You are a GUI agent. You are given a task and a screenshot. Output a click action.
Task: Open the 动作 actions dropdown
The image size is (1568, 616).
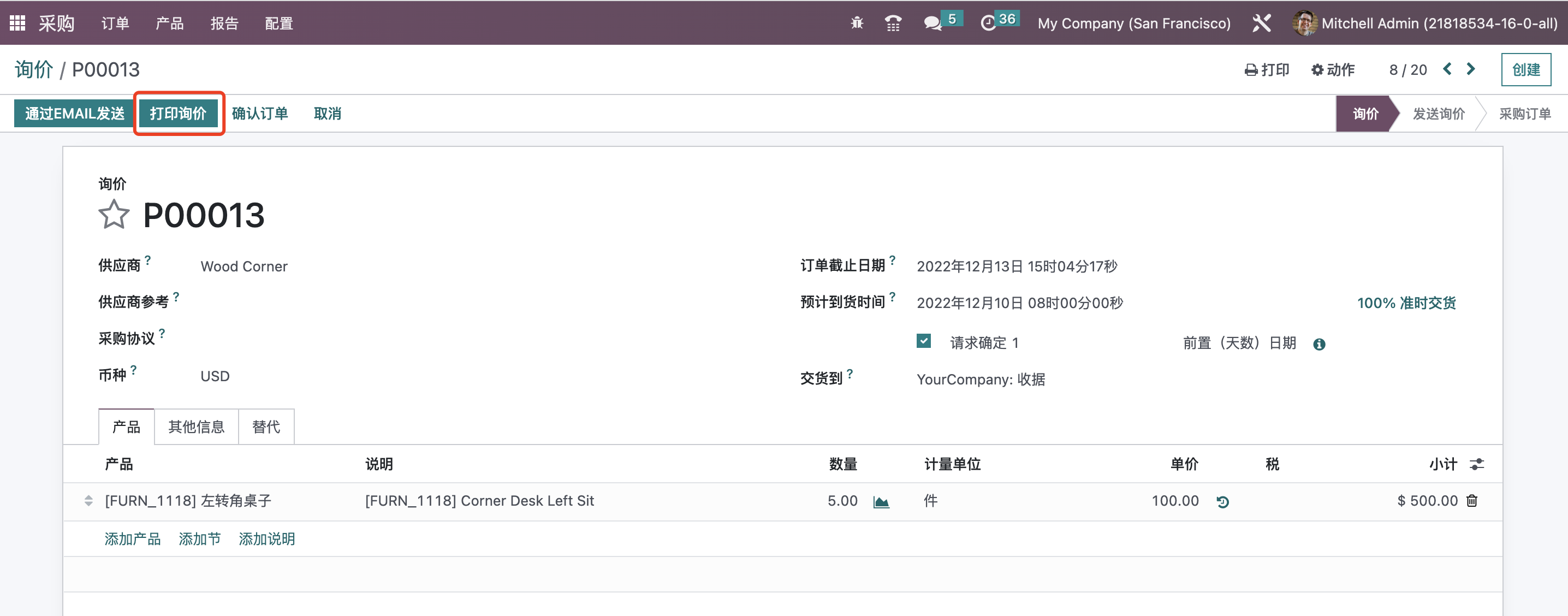[x=1333, y=69]
